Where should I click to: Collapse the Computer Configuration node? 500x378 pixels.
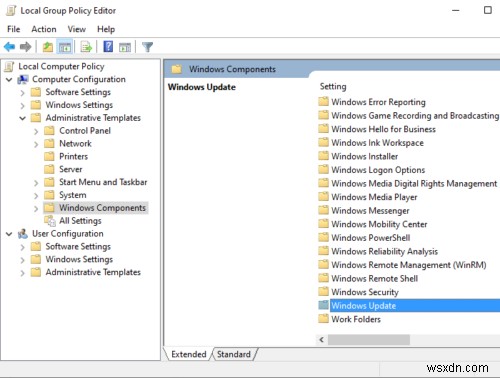tap(9, 80)
